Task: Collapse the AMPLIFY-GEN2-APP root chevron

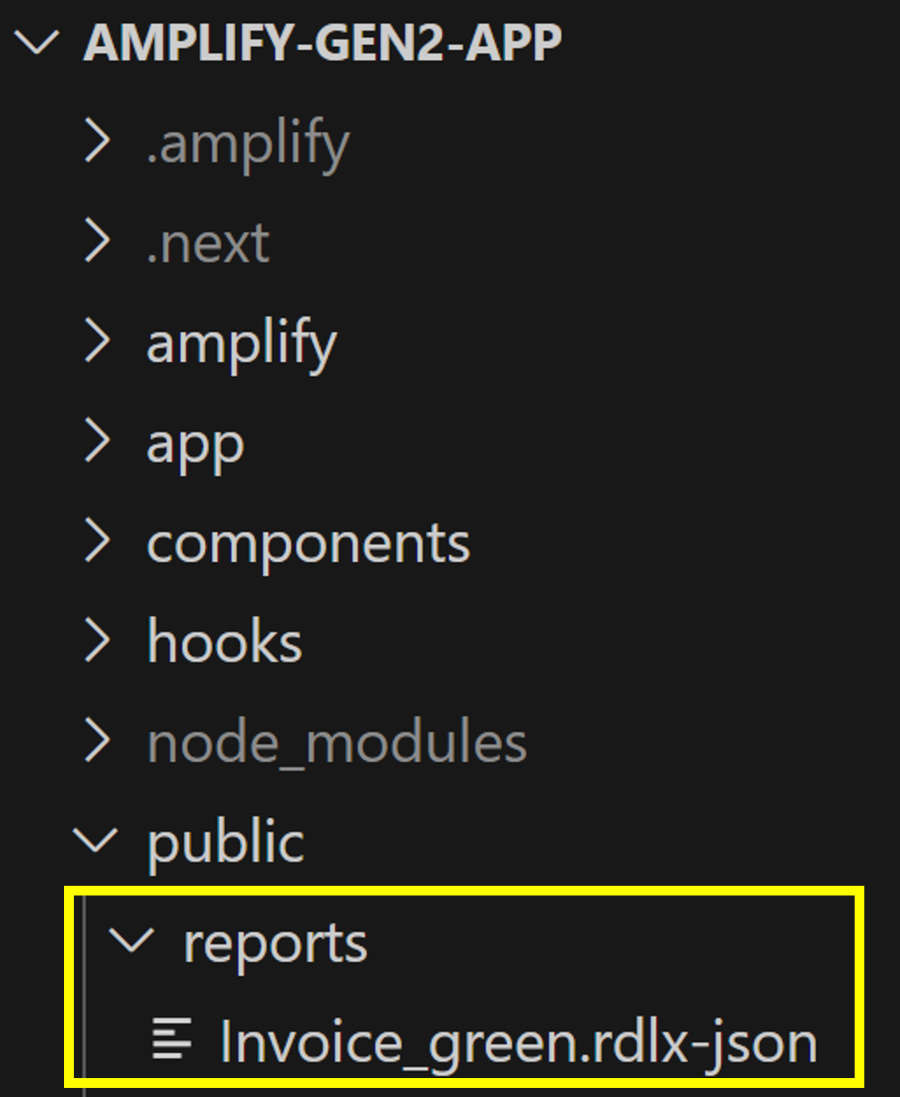Action: coord(36,43)
